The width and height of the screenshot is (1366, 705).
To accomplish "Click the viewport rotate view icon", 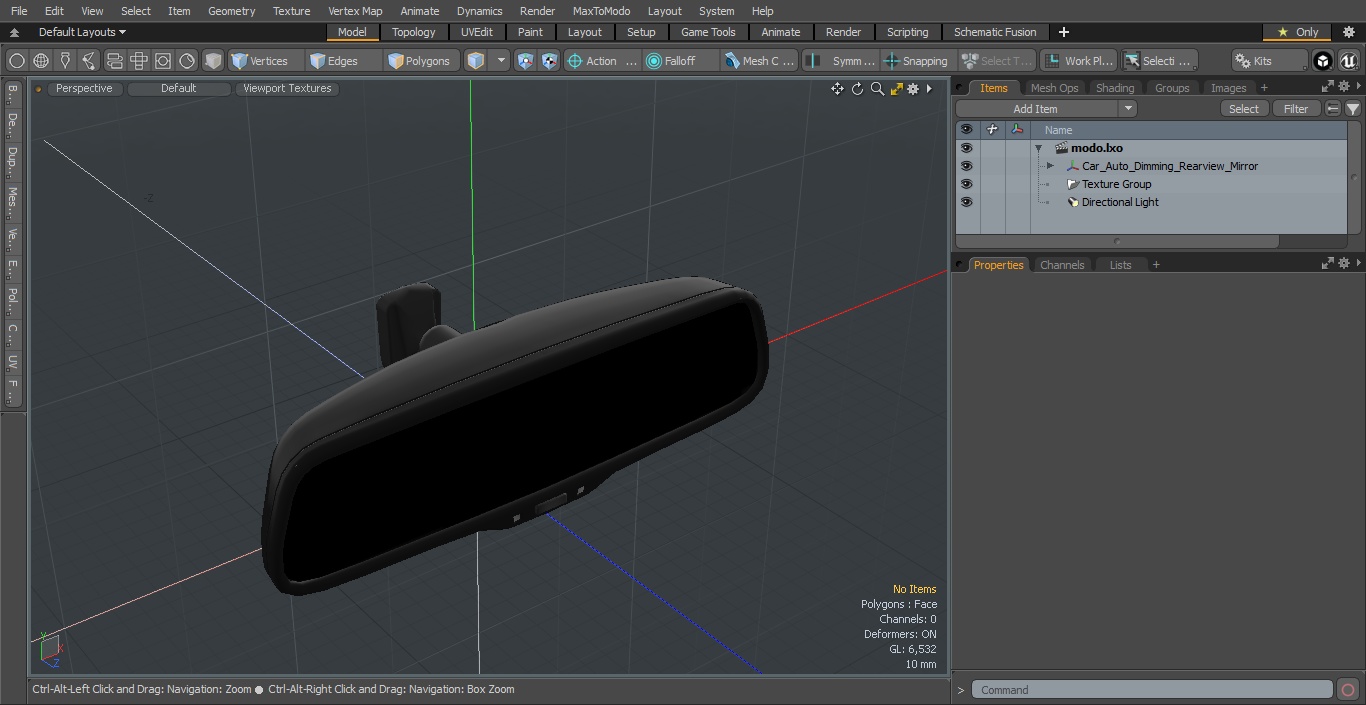I will 857,89.
